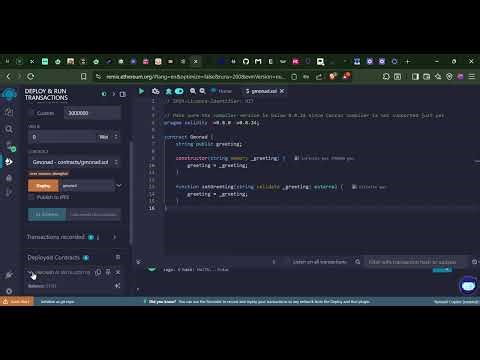The width and height of the screenshot is (480, 360).
Task: Close the gmonad.sol editor tab
Action: 282,91
